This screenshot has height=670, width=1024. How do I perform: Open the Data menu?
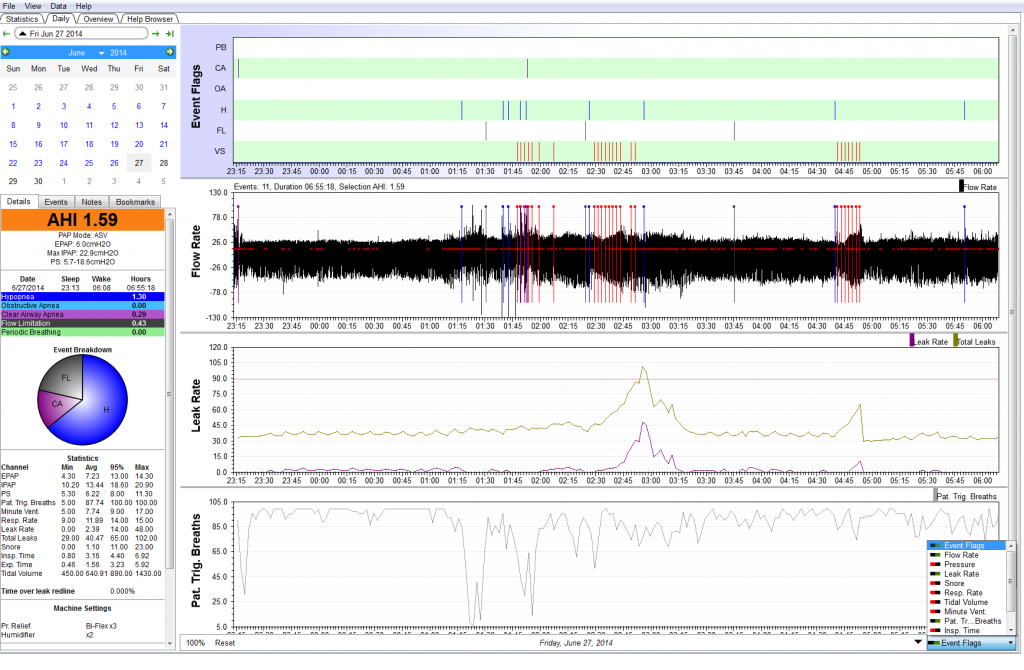click(59, 6)
